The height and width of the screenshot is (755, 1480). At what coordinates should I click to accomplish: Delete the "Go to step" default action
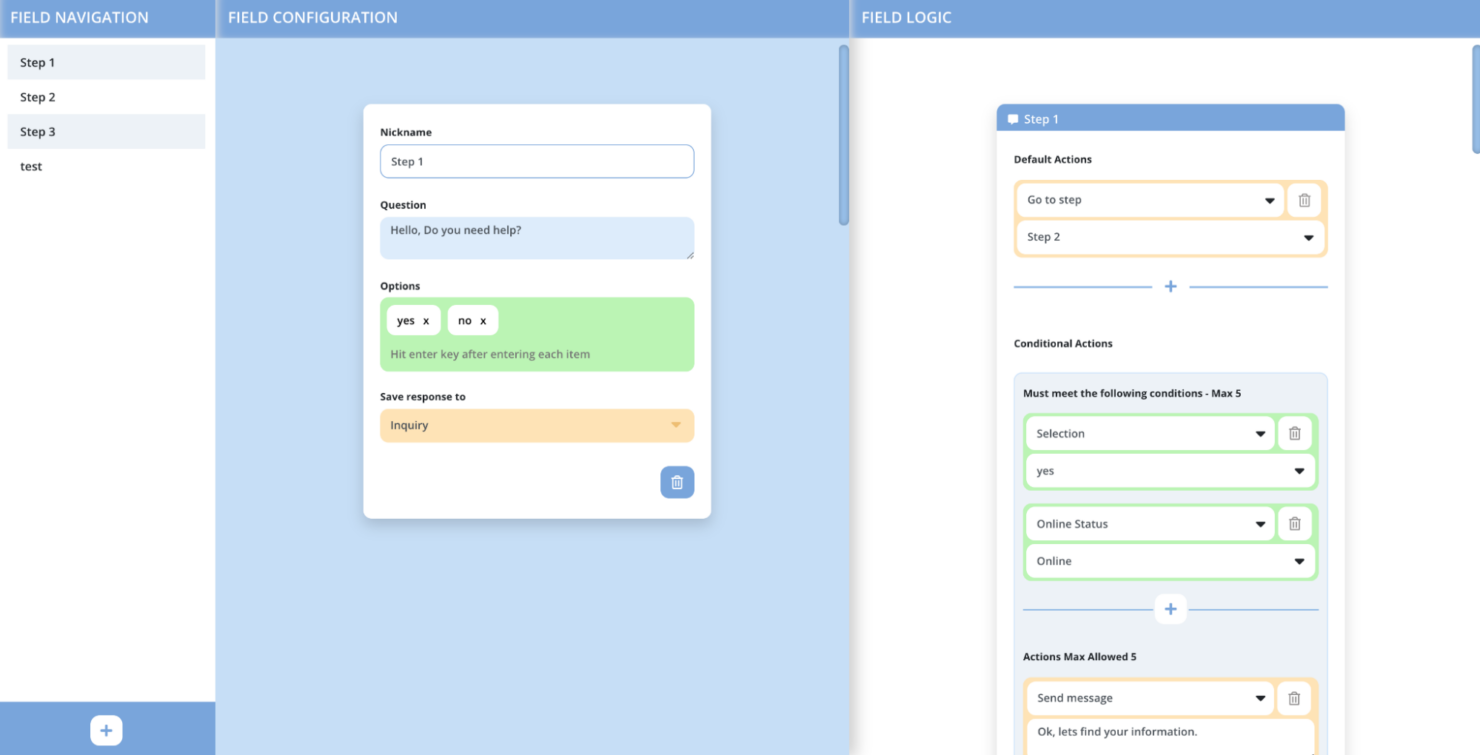pos(1304,199)
